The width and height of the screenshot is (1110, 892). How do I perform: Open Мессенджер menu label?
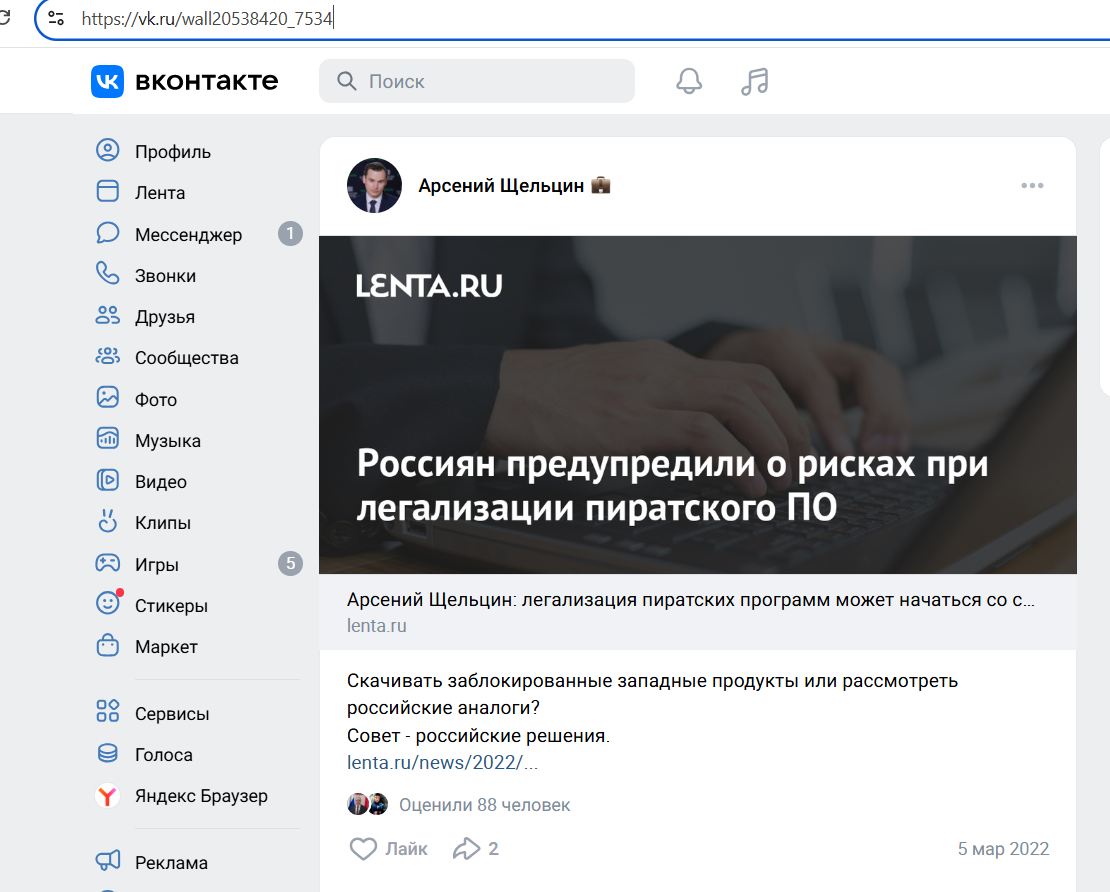(188, 234)
